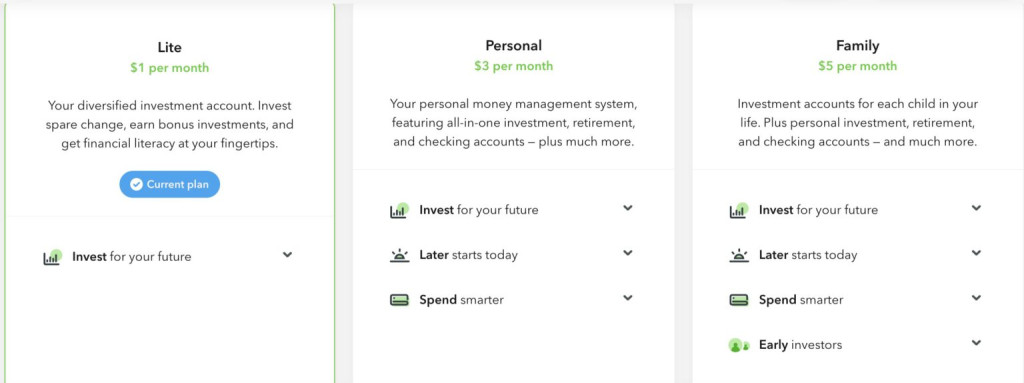1024x383 pixels.
Task: Click the Current plan button
Action: 170,185
